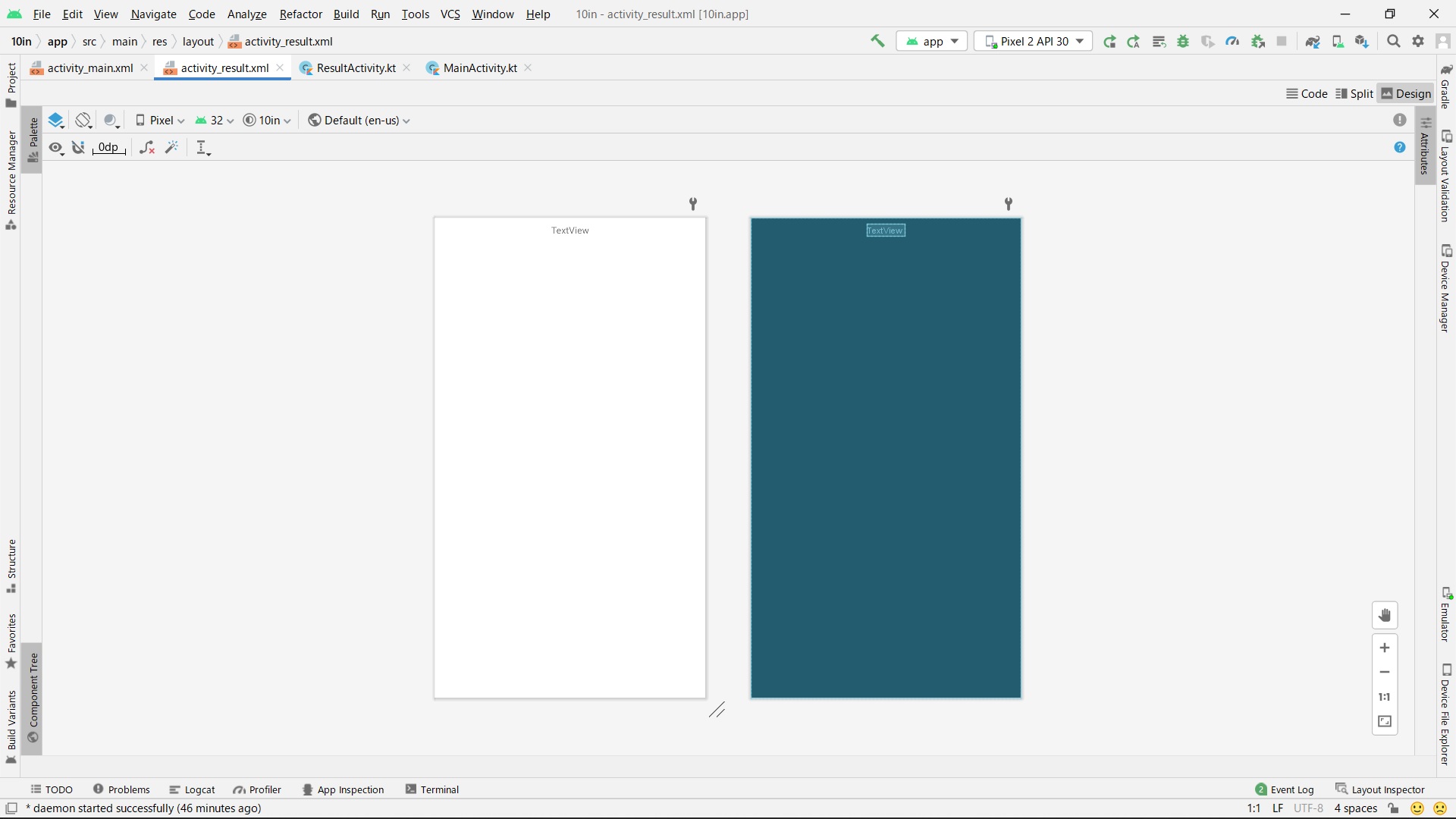Close the activity_result.xml tab

point(280,67)
